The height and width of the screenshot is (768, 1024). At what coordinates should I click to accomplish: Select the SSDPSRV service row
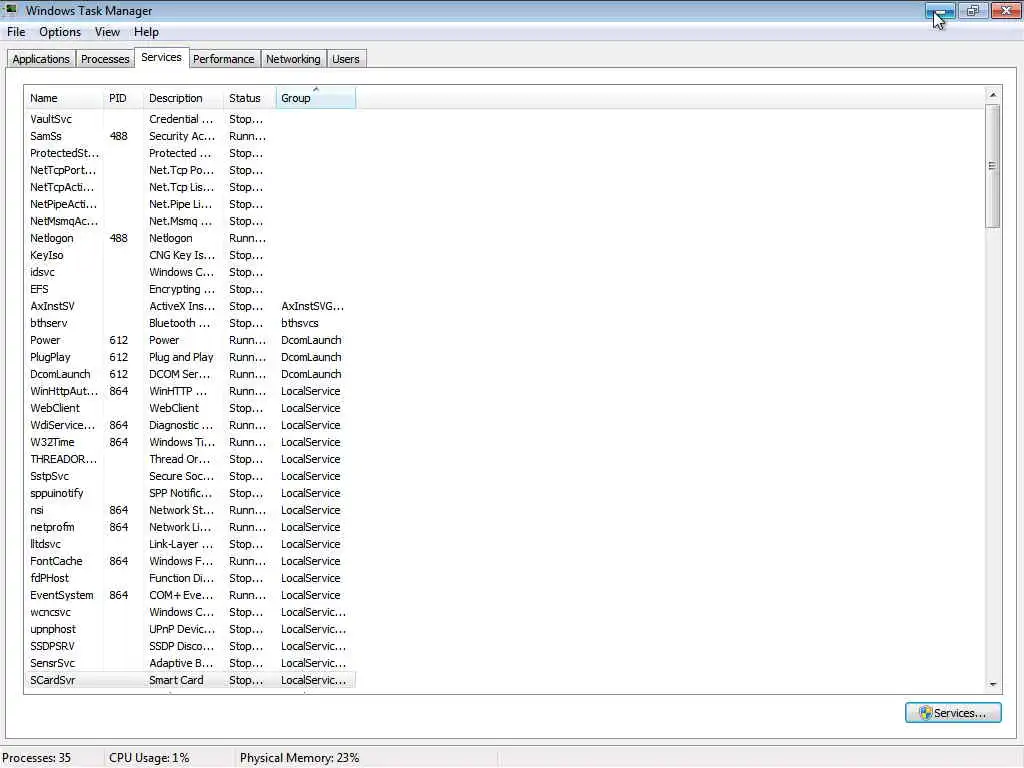[190, 645]
